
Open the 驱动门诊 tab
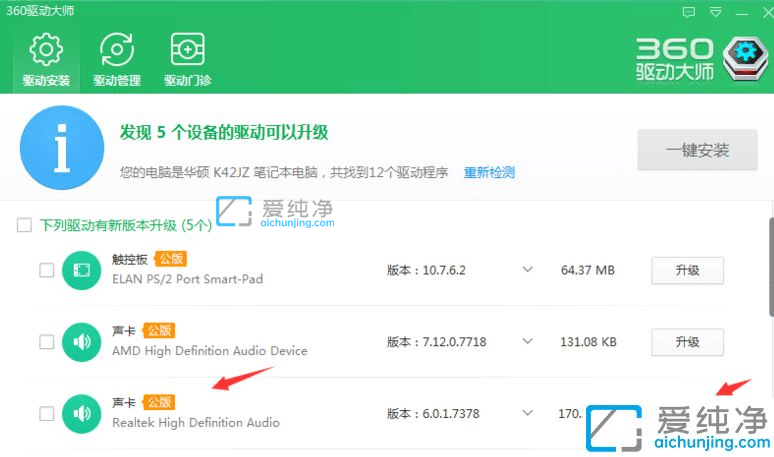(188, 59)
